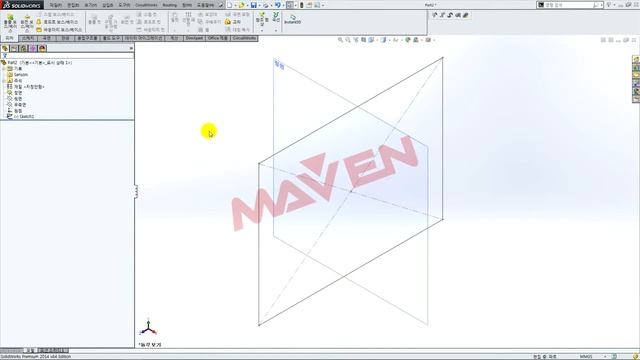The width and height of the screenshot is (640, 360).
Task: Open Design Library task pane tab
Action: (x=636, y=67)
